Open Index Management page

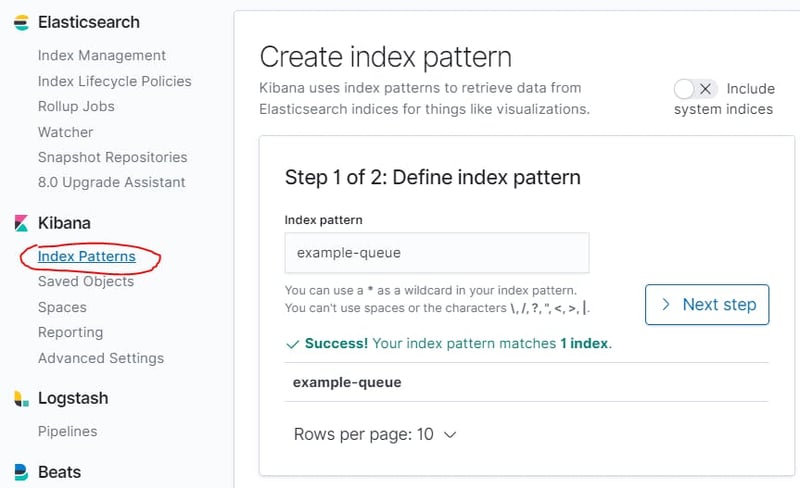[x=102, y=55]
